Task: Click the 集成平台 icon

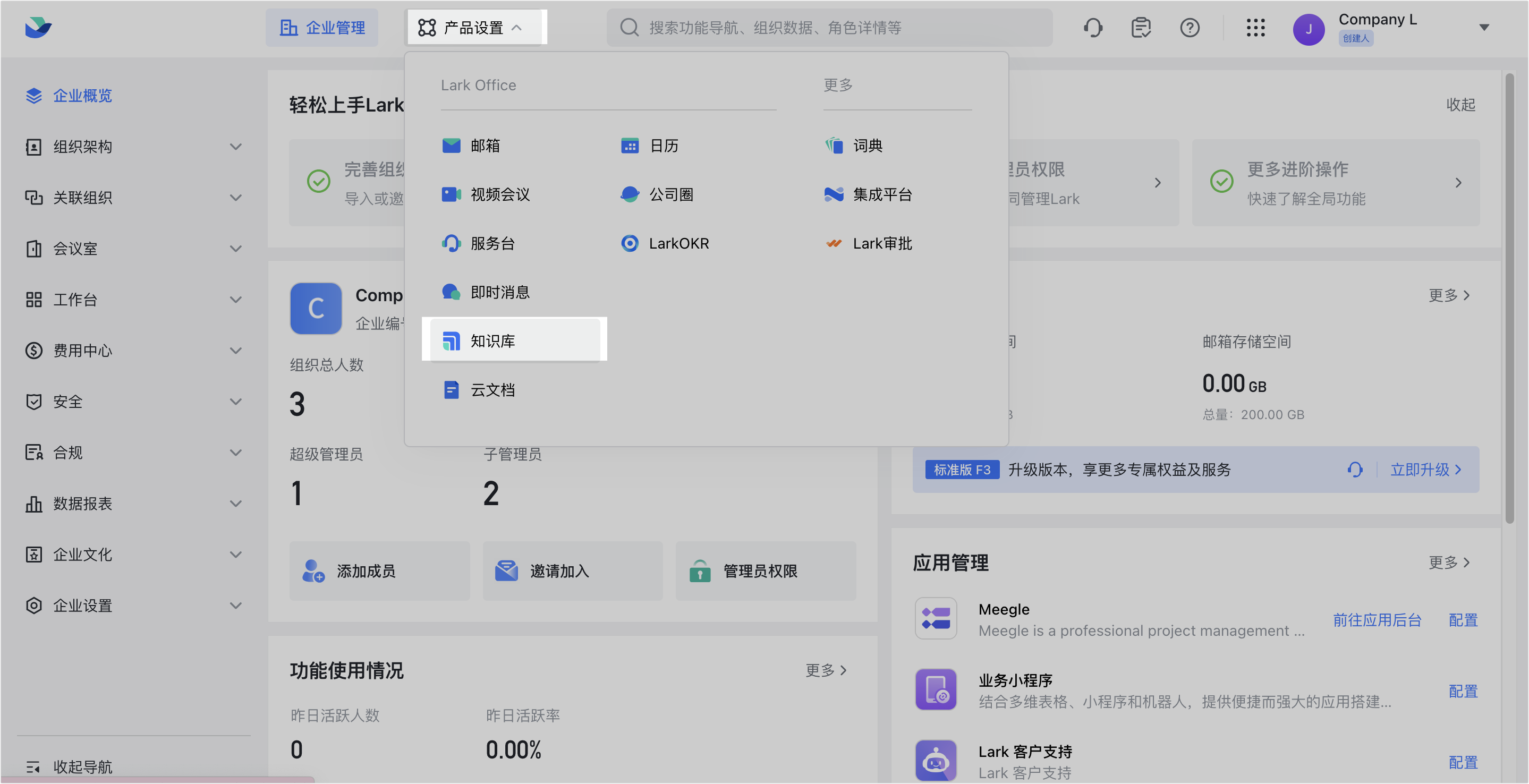Action: click(834, 194)
